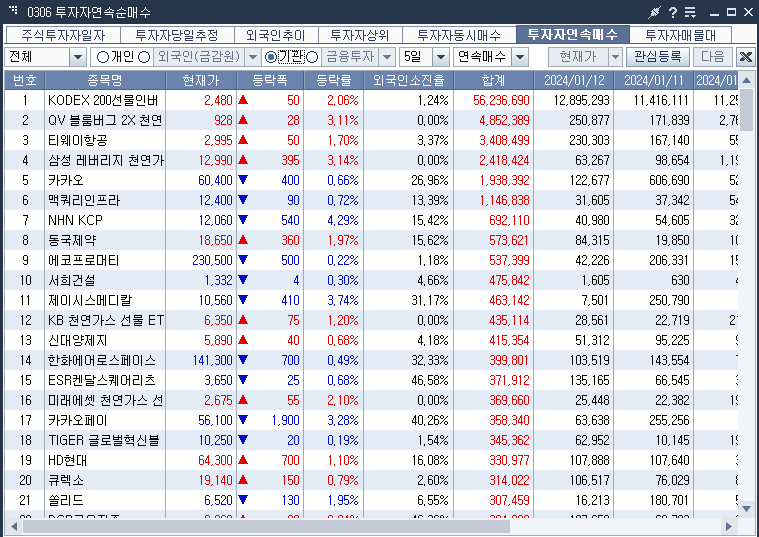Select the 투자자연속매수 tab
Image resolution: width=759 pixels, height=537 pixels.
573,34
